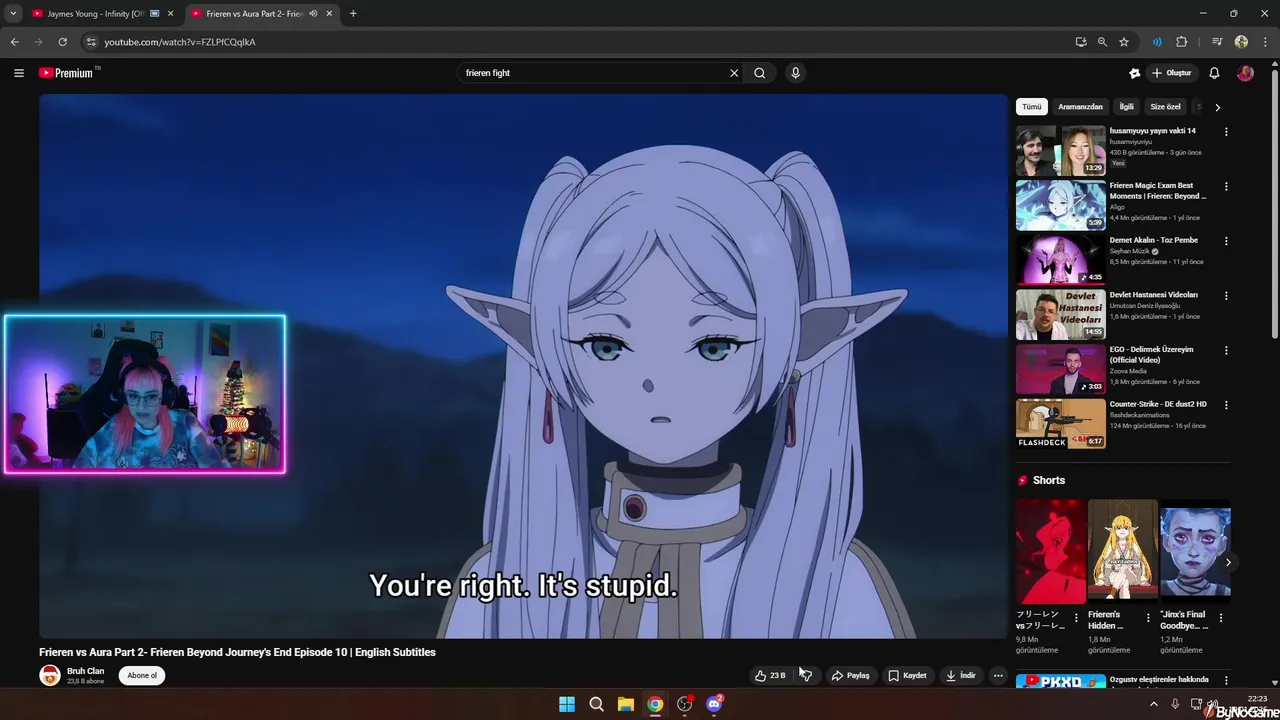Screen dimensions: 1280x720
Task: Open the Chrome profile avatar
Action: pos(1241,42)
